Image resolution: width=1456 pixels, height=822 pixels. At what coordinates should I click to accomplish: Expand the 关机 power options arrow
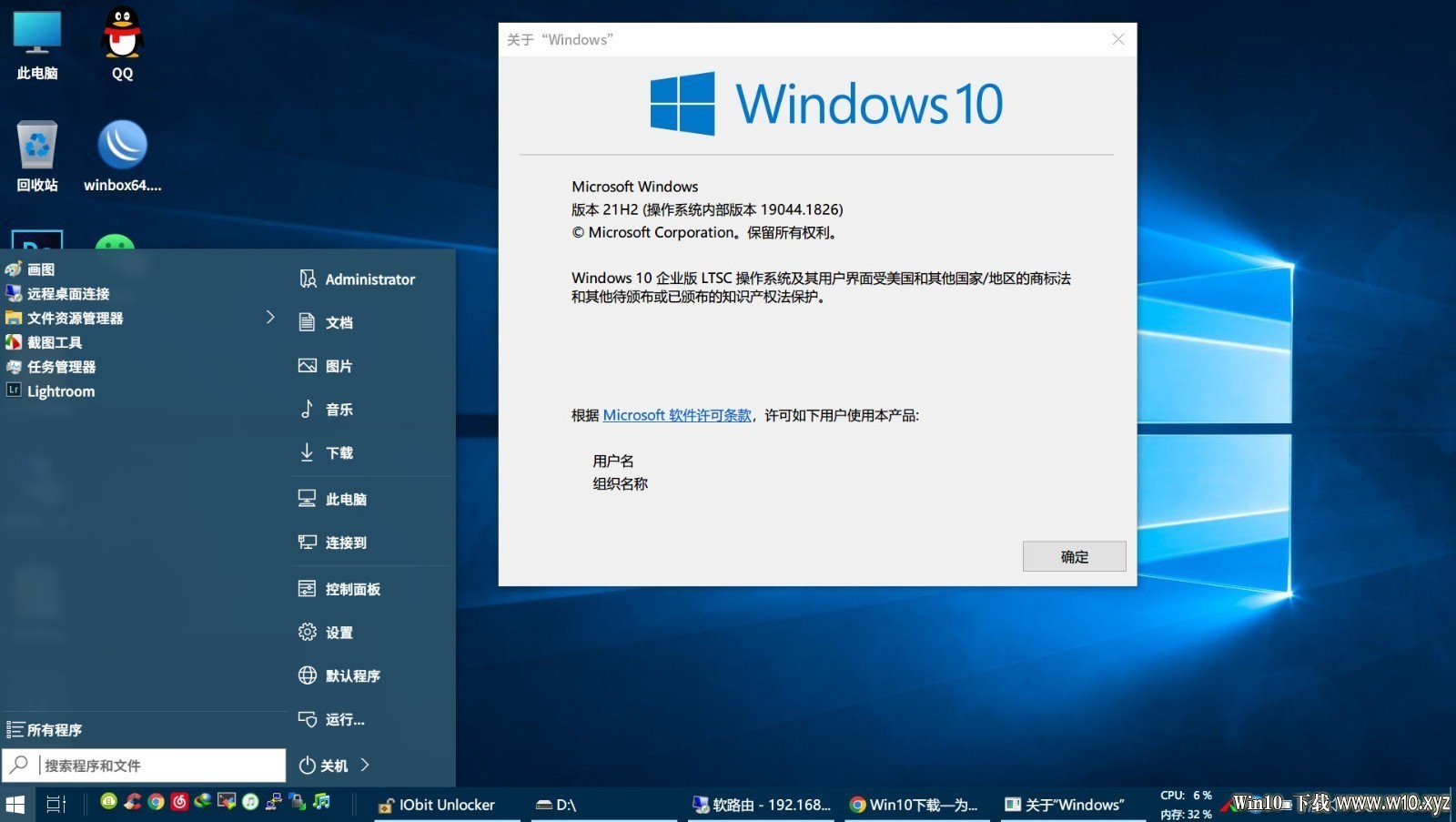pos(365,765)
